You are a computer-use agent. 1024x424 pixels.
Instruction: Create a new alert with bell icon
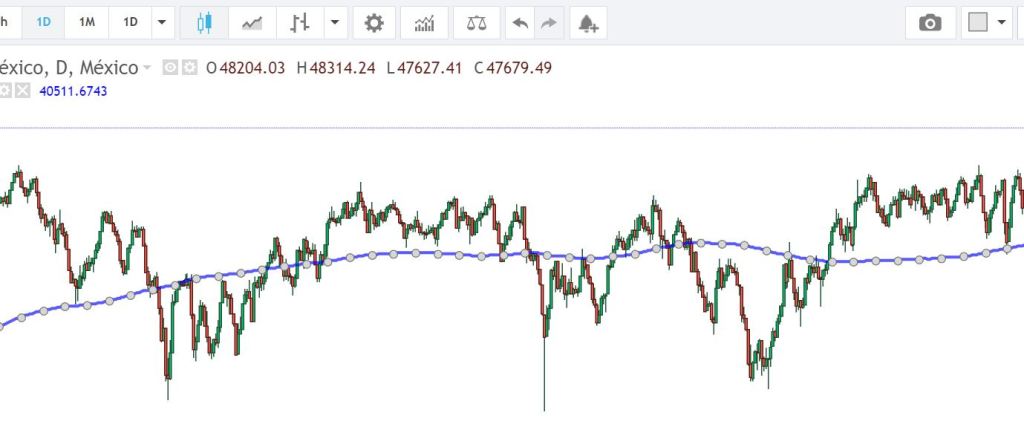588,22
